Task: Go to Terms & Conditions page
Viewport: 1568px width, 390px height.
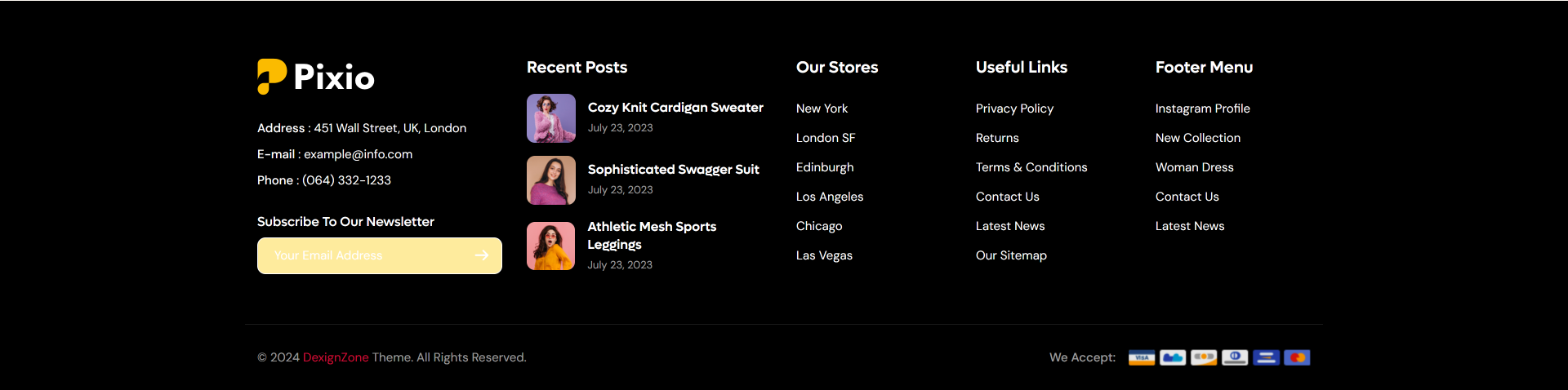Action: tap(1031, 167)
